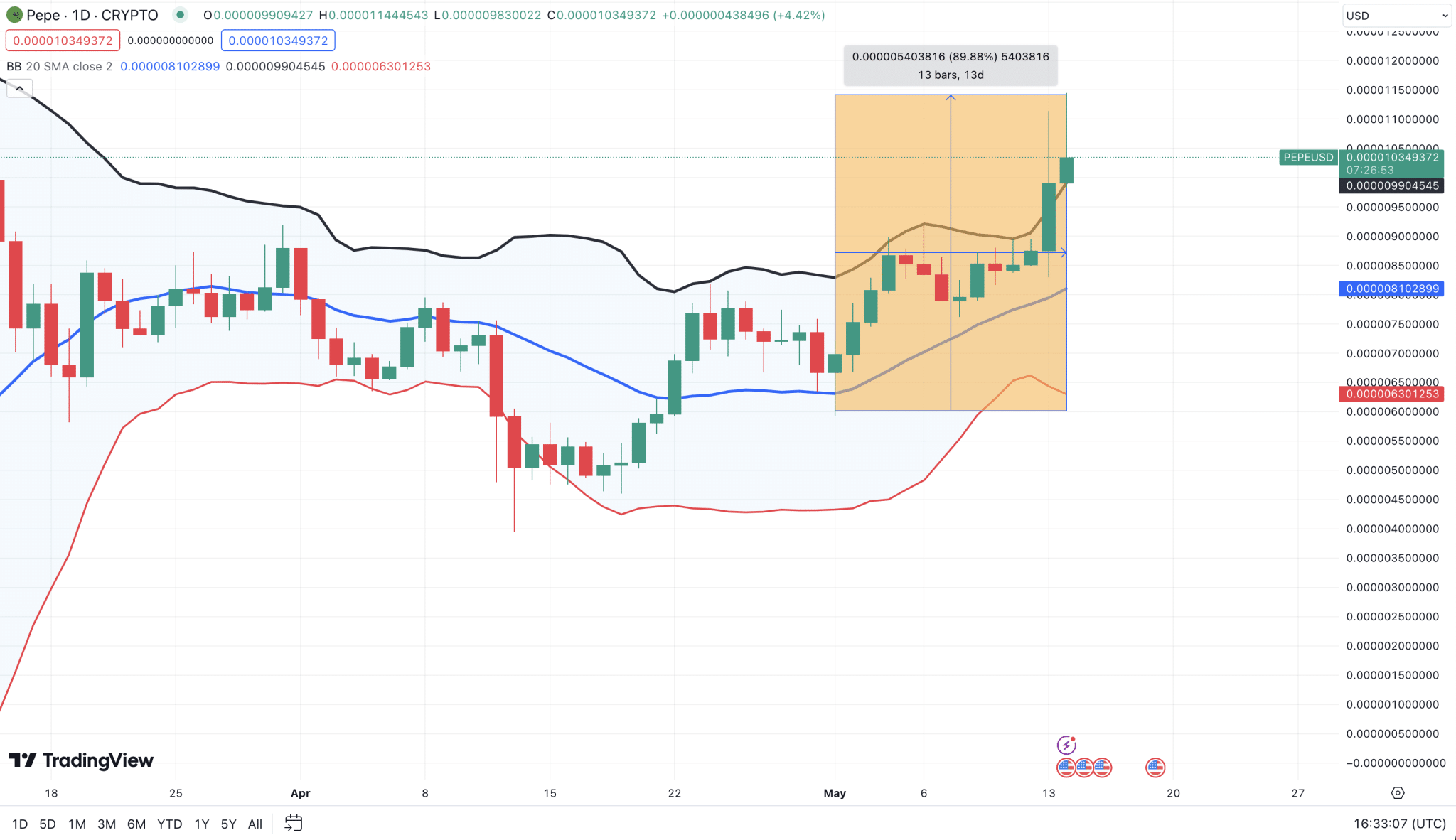Viewport: 1456px width, 840px height.
Task: Select the All date range
Action: coord(255,824)
